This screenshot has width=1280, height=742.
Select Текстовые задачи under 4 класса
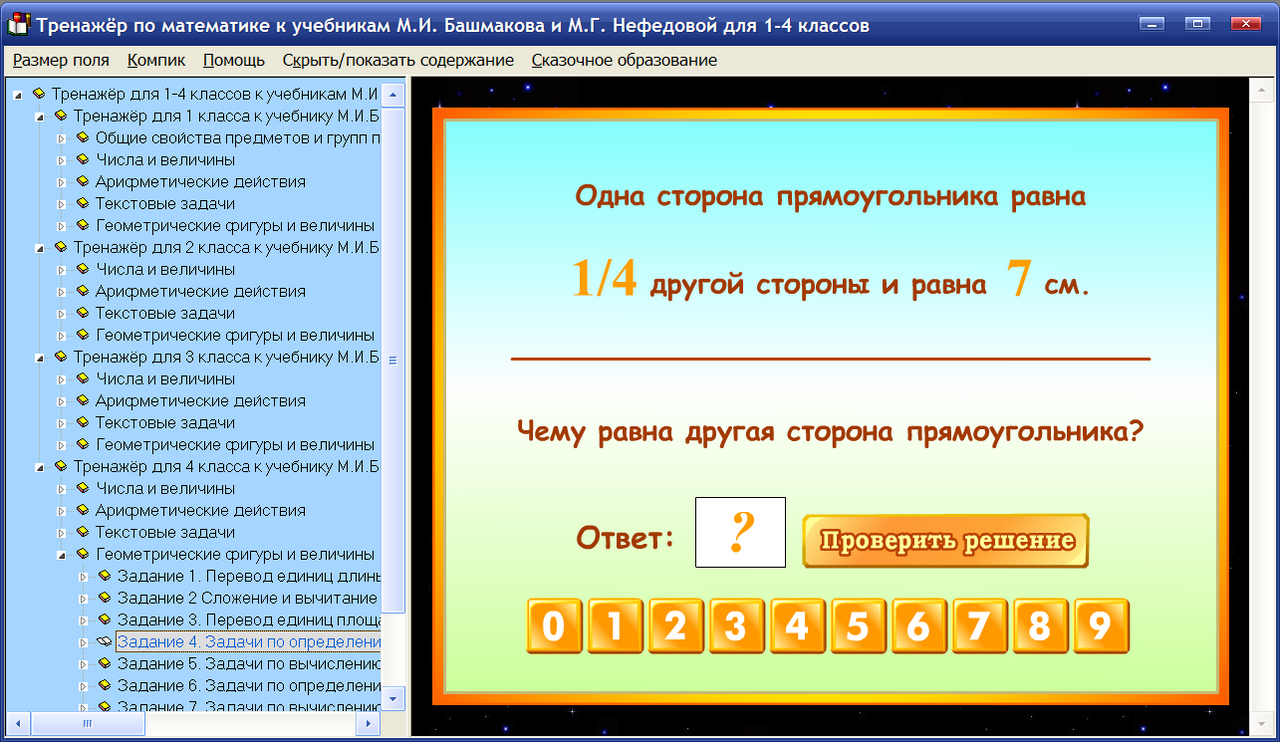click(x=165, y=532)
